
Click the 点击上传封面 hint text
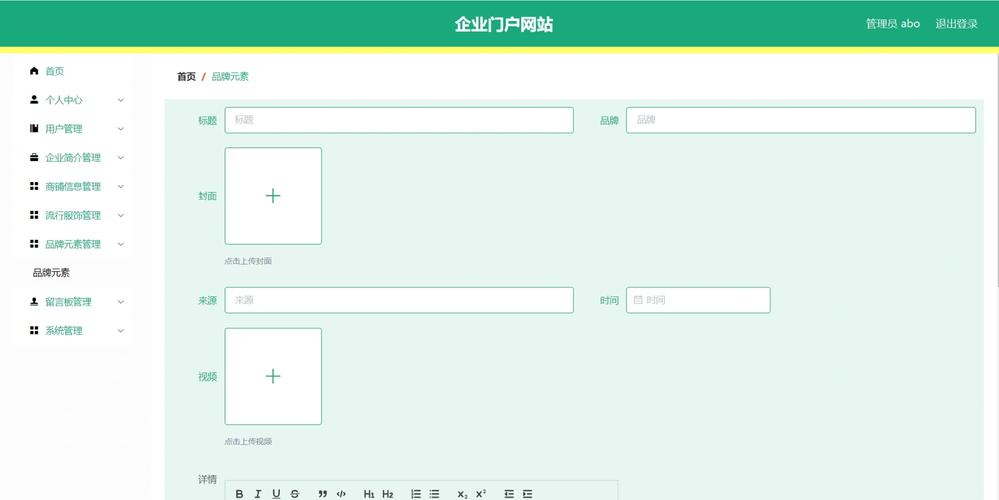(248, 261)
